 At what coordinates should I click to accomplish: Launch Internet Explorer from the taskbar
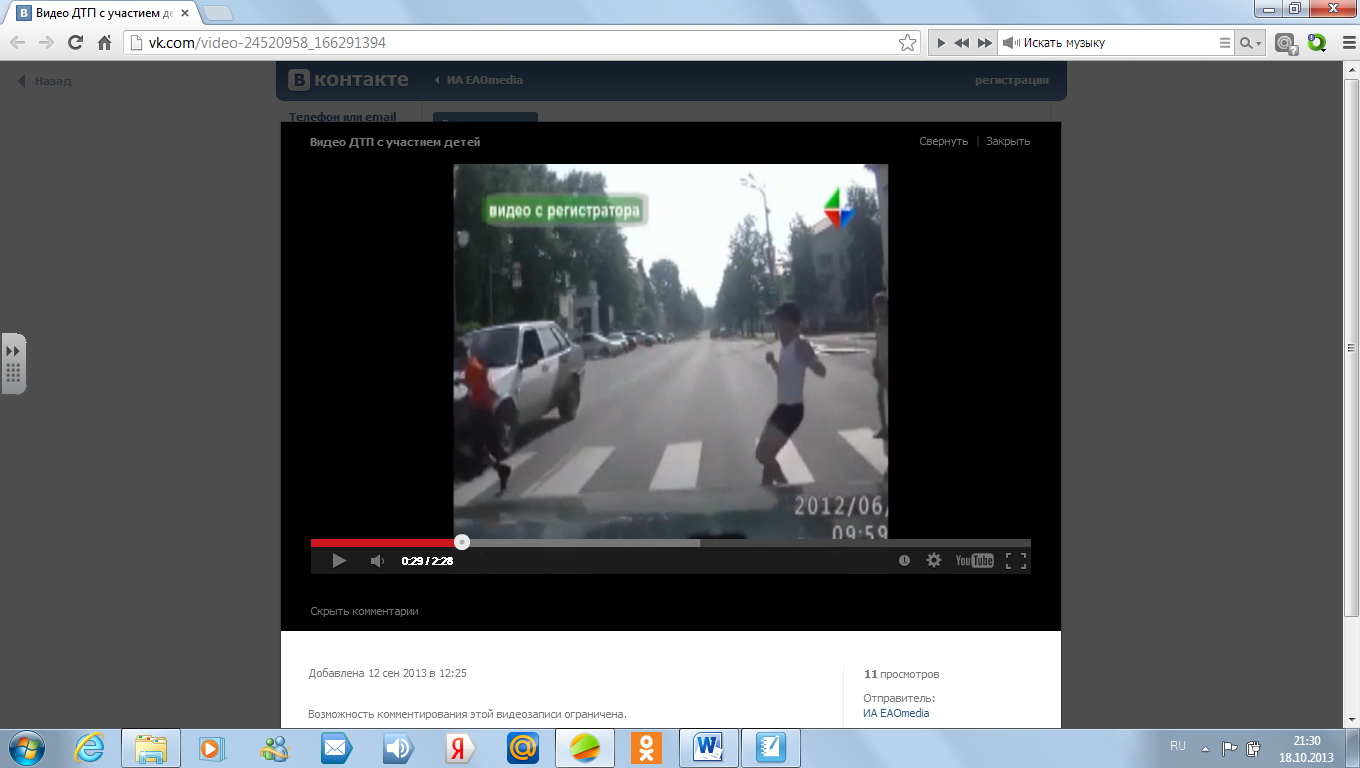pos(89,748)
